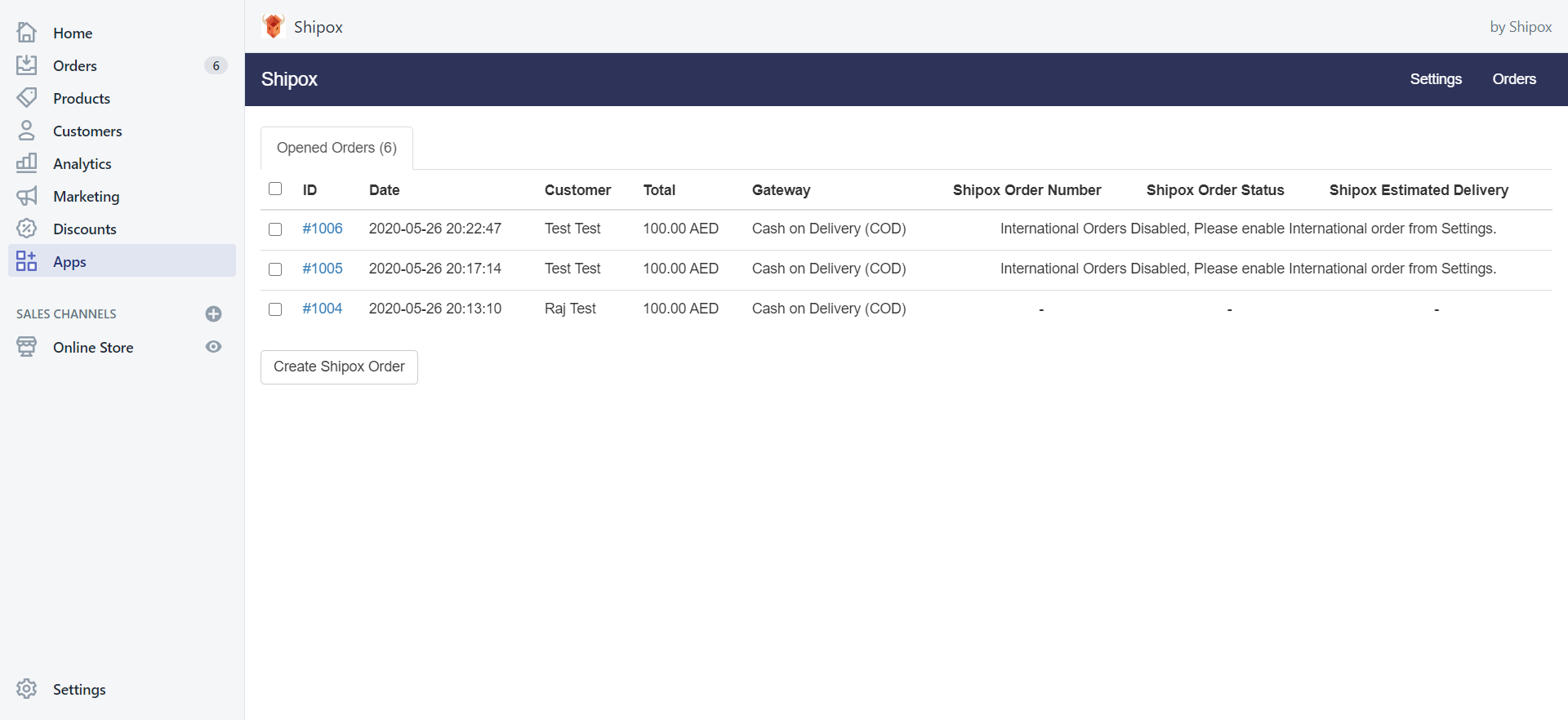Click the Analytics bar chart icon
This screenshot has height=720, width=1568.
click(x=27, y=163)
